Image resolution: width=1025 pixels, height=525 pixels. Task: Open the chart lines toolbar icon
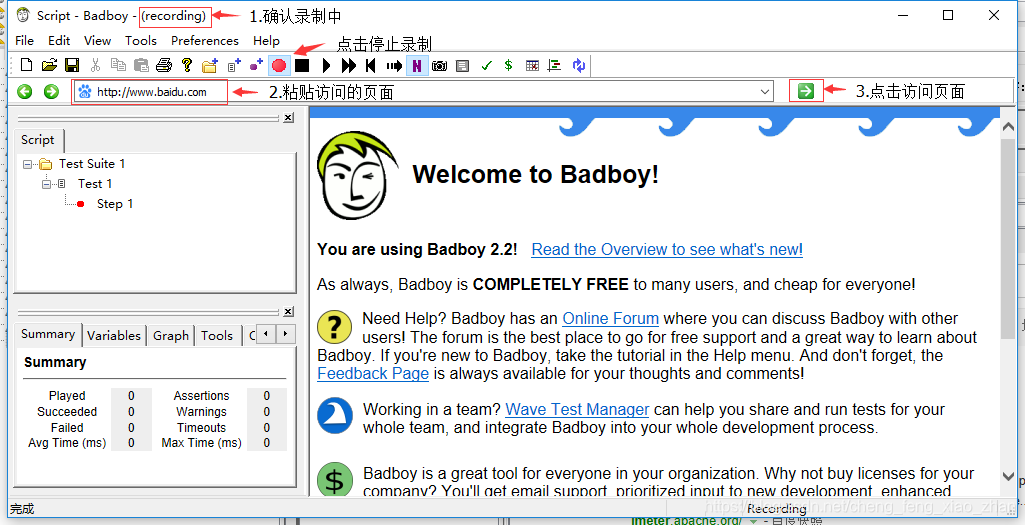click(x=554, y=65)
